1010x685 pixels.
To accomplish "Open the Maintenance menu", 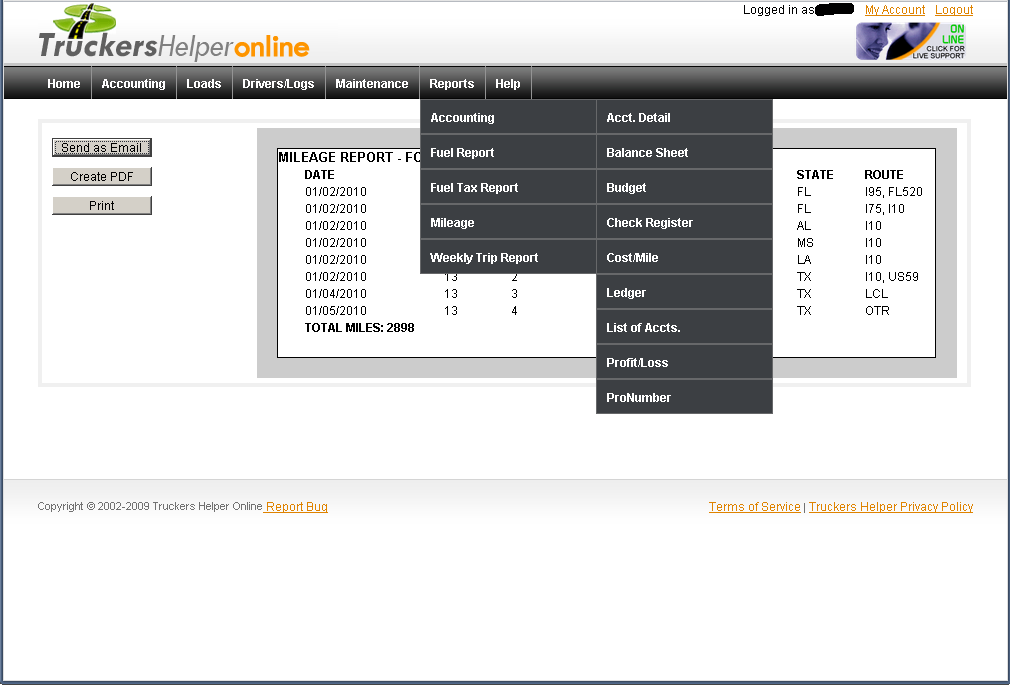I will coord(371,84).
